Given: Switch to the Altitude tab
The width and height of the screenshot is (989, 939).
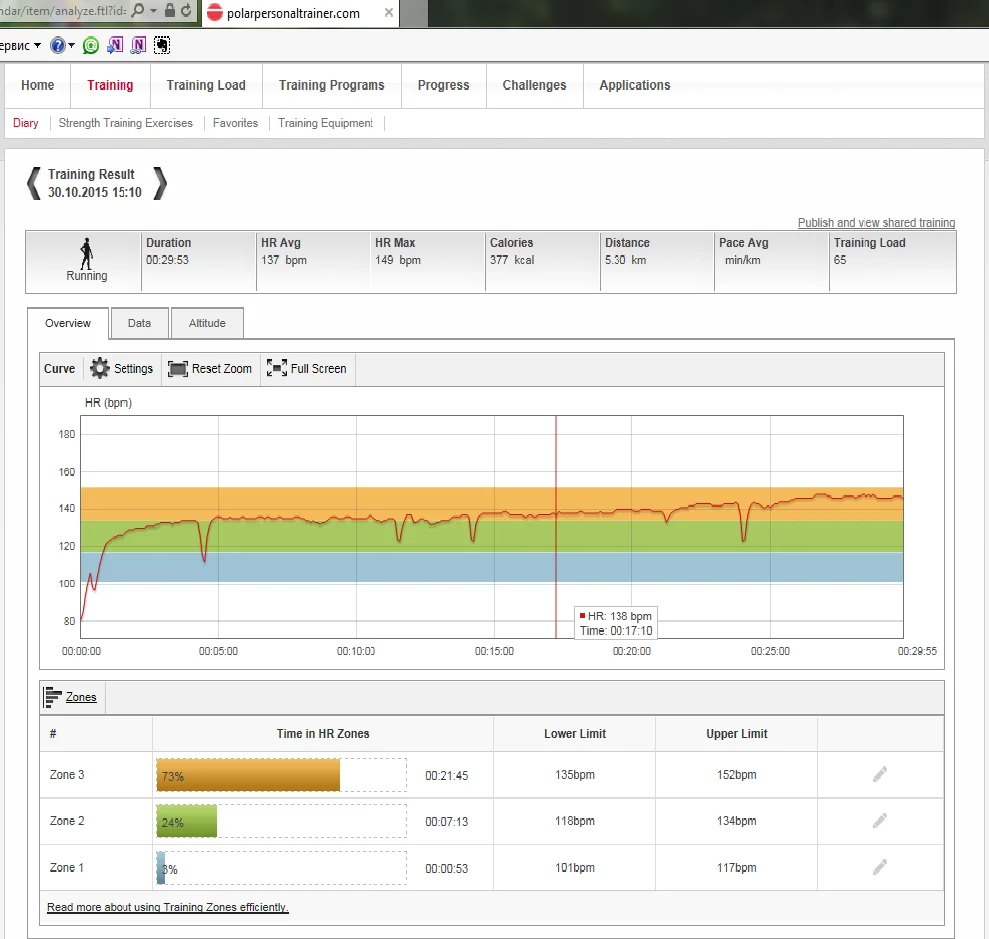Looking at the screenshot, I should [x=207, y=324].
